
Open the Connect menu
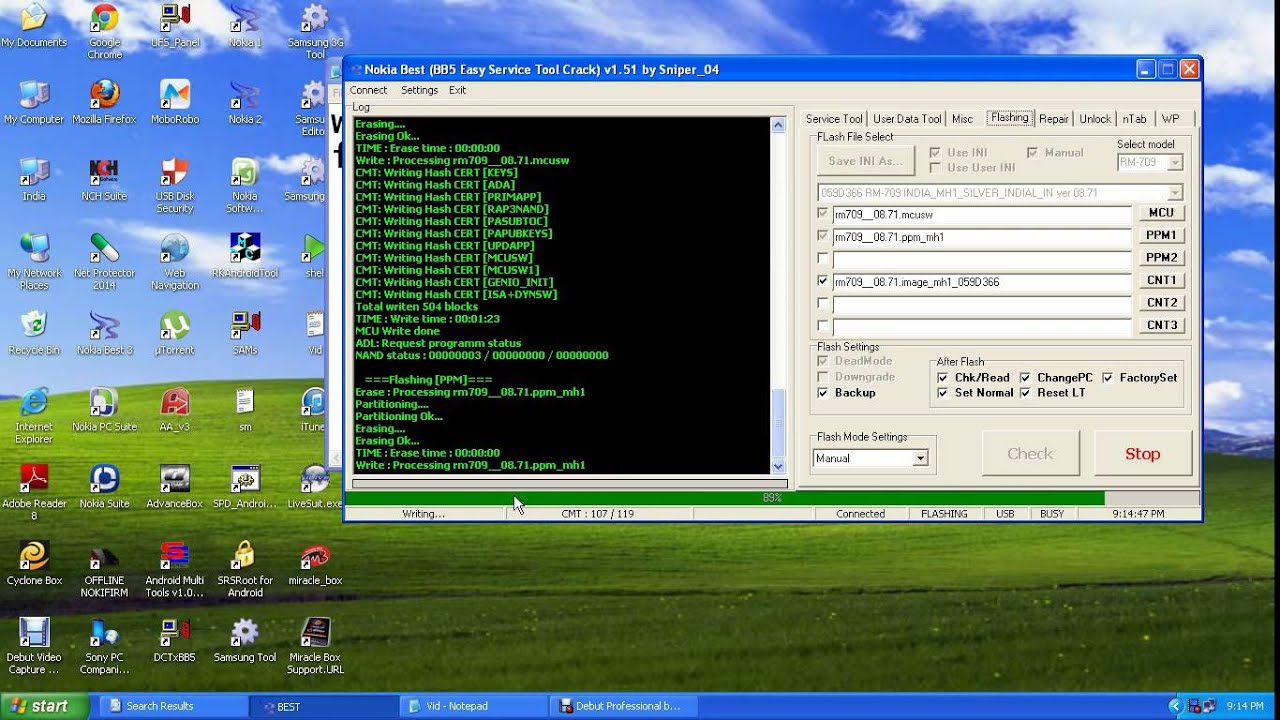[x=368, y=90]
